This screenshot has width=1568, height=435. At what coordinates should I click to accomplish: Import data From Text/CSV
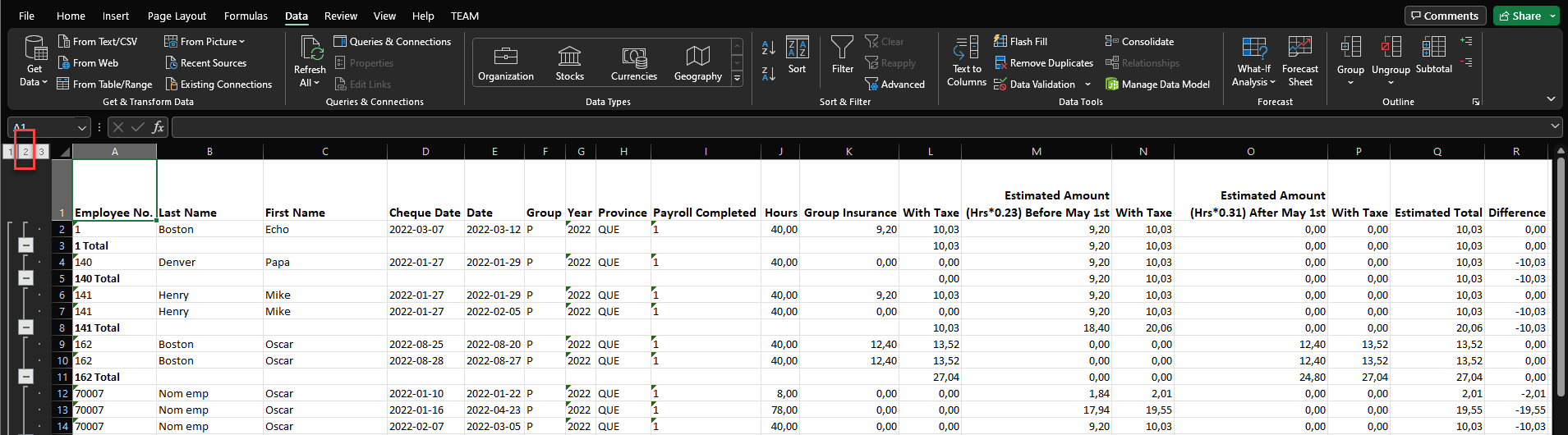98,41
